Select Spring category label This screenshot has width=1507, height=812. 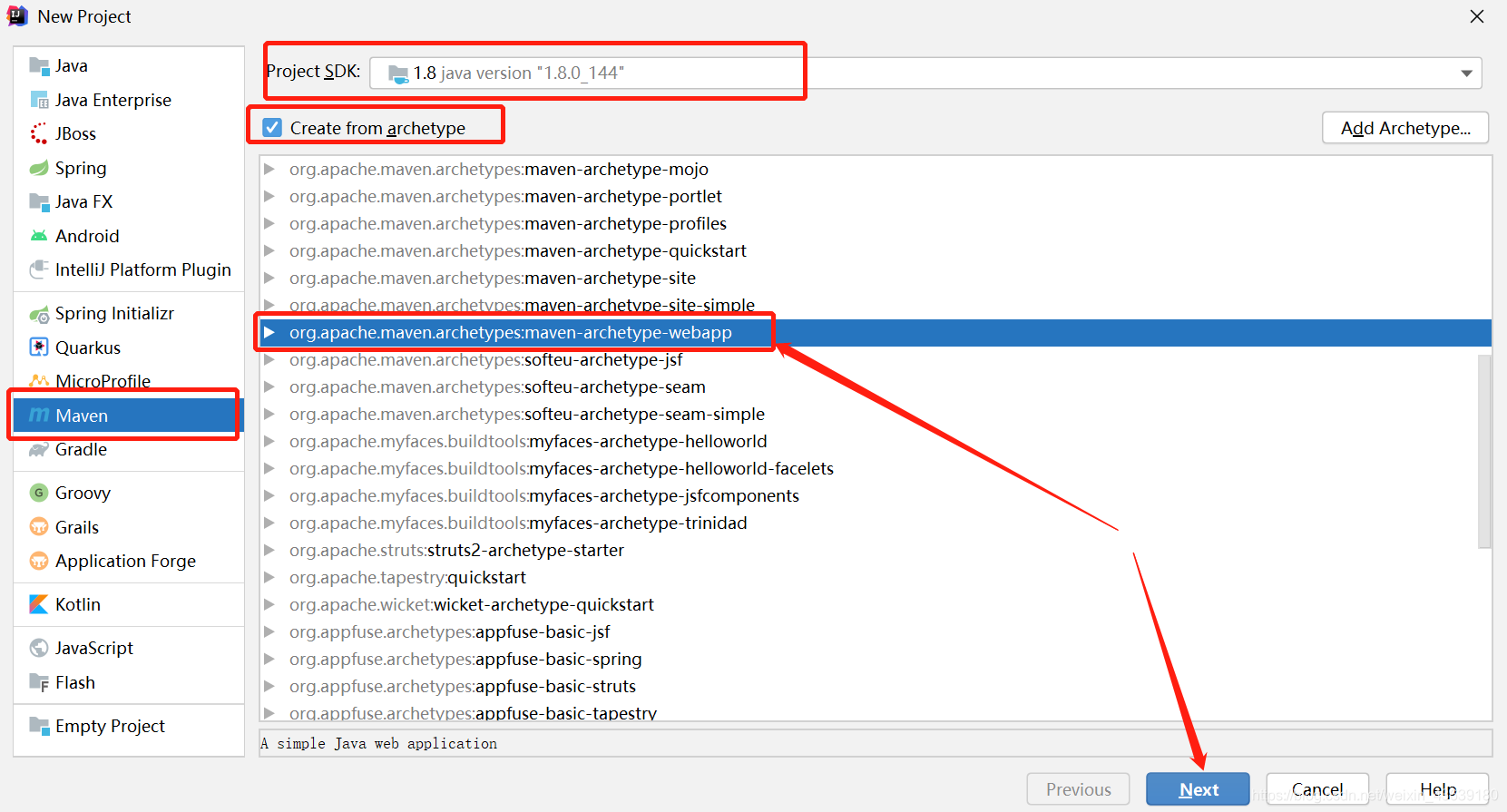(x=81, y=168)
